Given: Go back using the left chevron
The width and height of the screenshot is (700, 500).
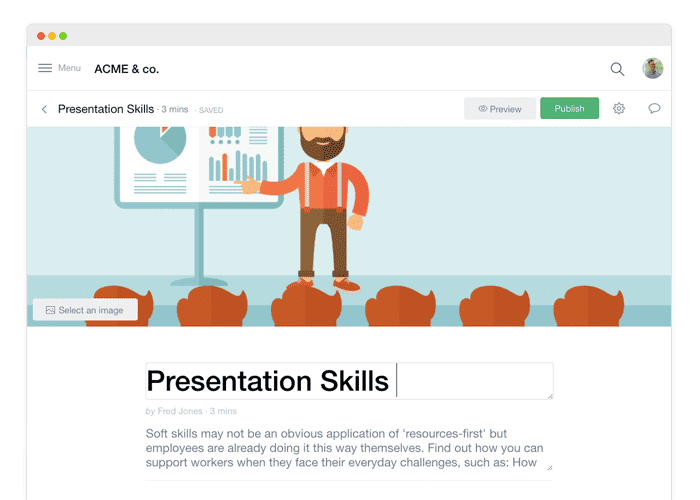Looking at the screenshot, I should point(44,109).
